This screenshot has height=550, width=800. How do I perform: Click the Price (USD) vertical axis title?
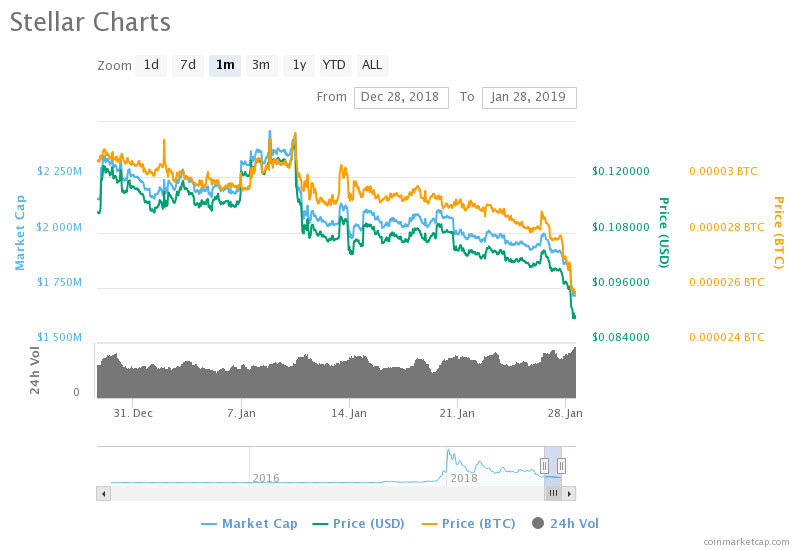(663, 233)
